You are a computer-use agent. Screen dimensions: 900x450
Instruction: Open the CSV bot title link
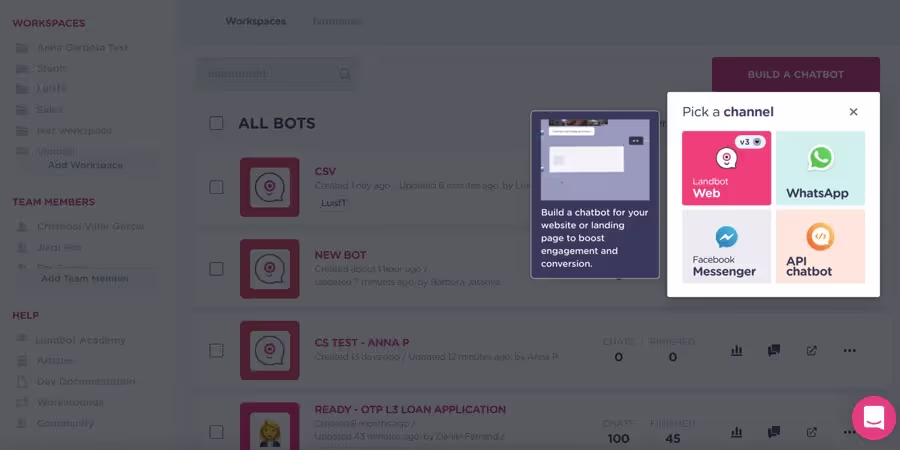coord(325,171)
